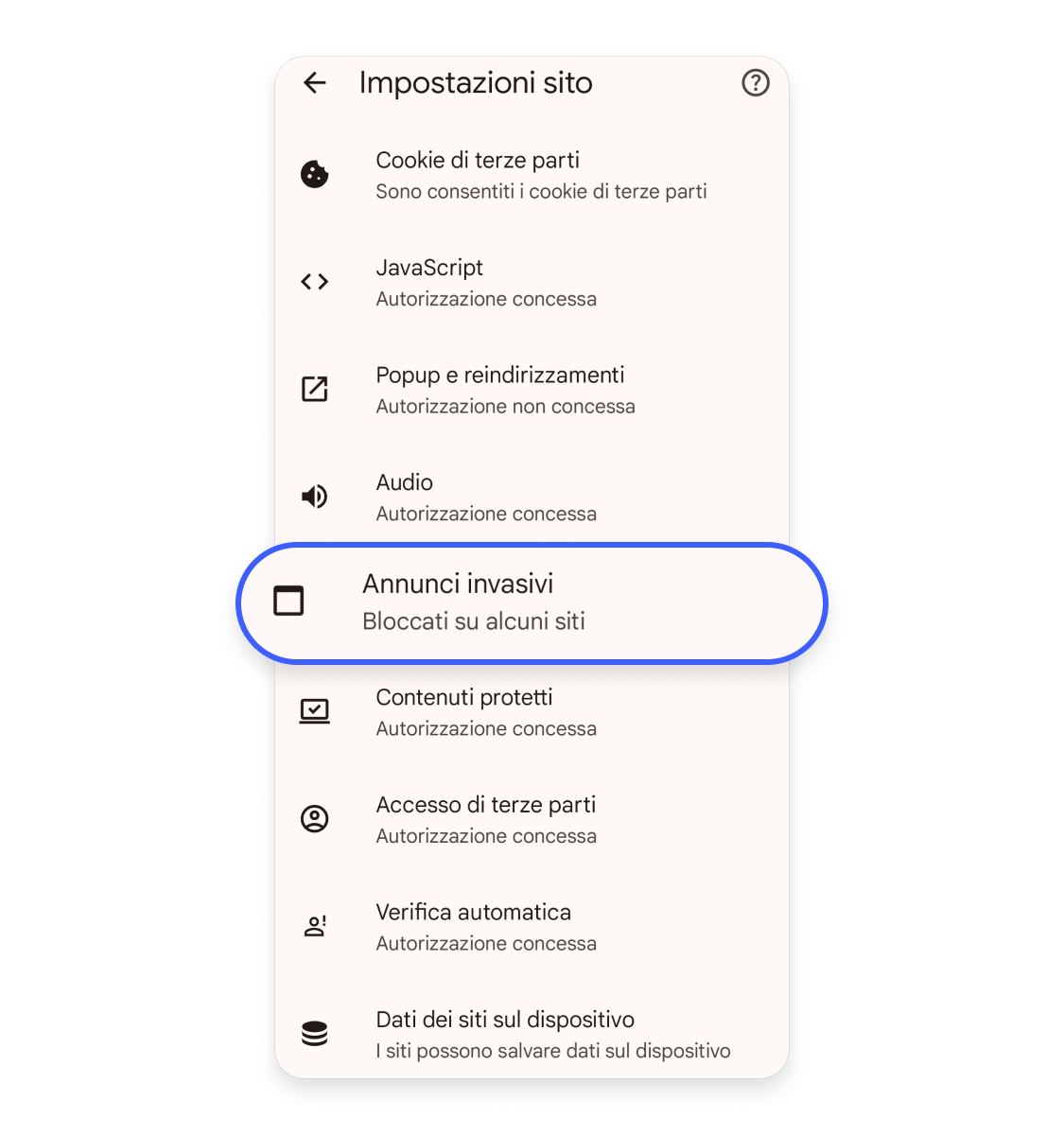Click the Accesso di terze parti profile icon
The height and width of the screenshot is (1135, 1064).
(x=315, y=818)
